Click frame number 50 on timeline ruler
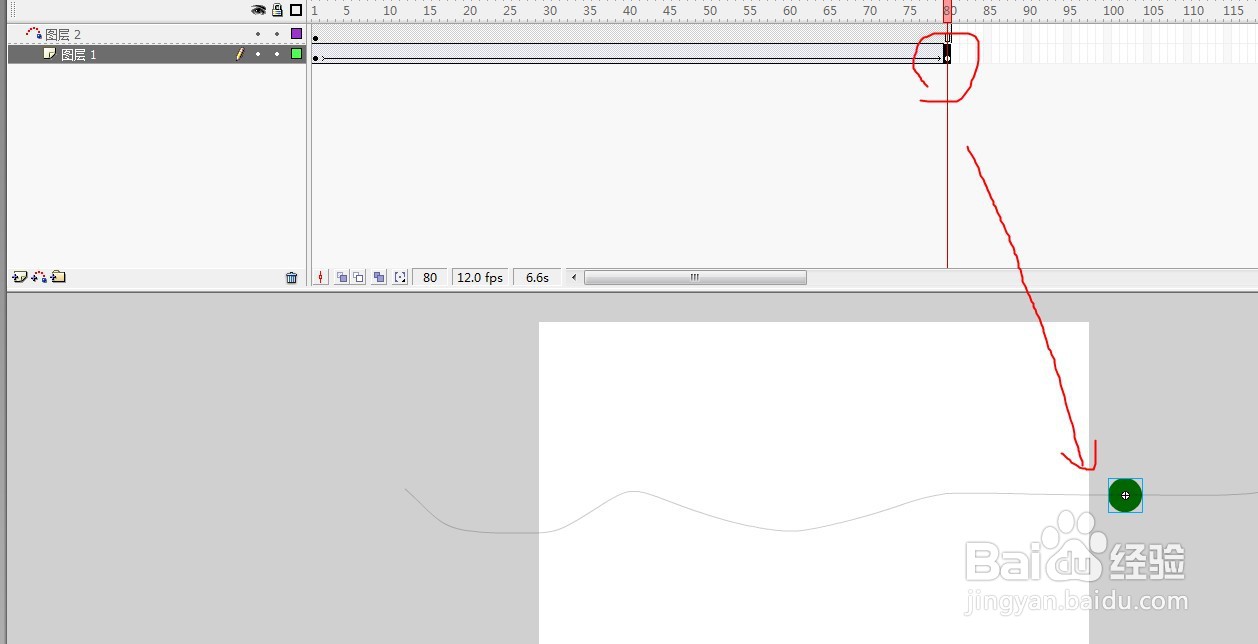The width and height of the screenshot is (1258, 644). (x=710, y=10)
